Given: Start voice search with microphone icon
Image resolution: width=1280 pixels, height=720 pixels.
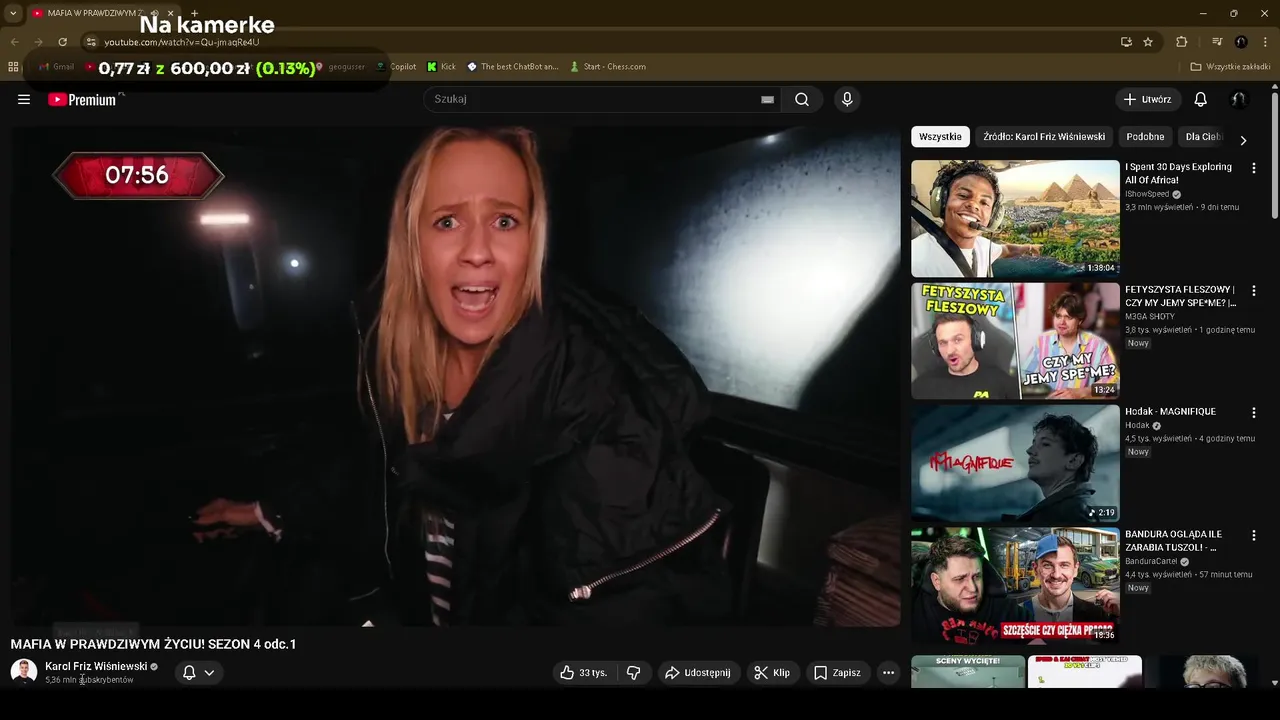Looking at the screenshot, I should click(x=847, y=99).
